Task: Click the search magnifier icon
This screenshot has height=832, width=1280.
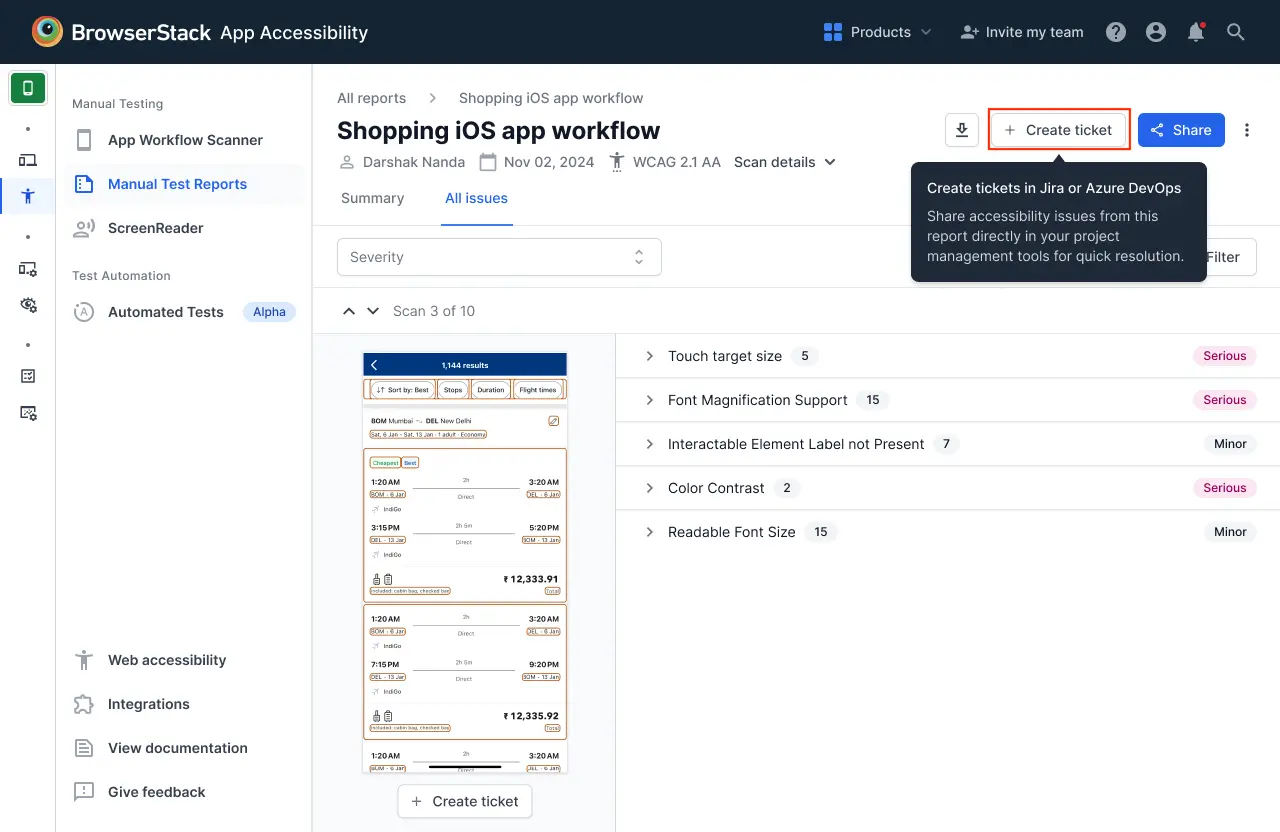Action: 1236,32
